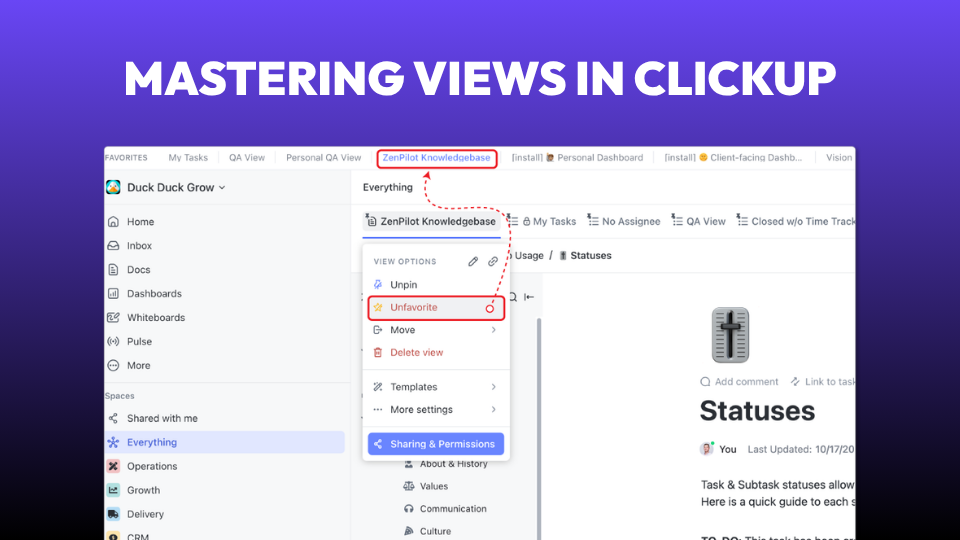Open Whiteboards in the sidebar
The height and width of the screenshot is (540, 960).
pyautogui.click(x=156, y=317)
